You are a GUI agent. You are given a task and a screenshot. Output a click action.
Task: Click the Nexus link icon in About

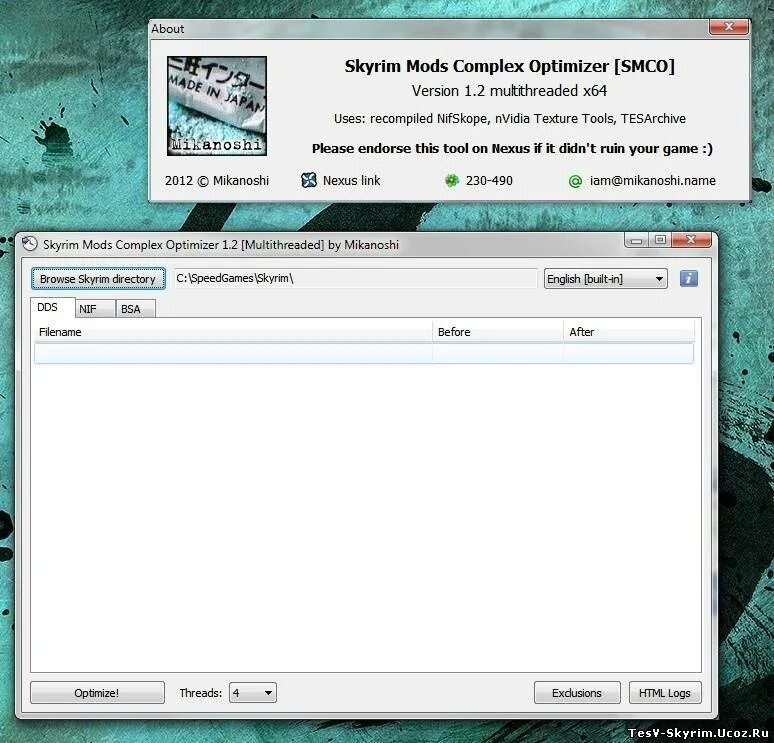pos(309,180)
